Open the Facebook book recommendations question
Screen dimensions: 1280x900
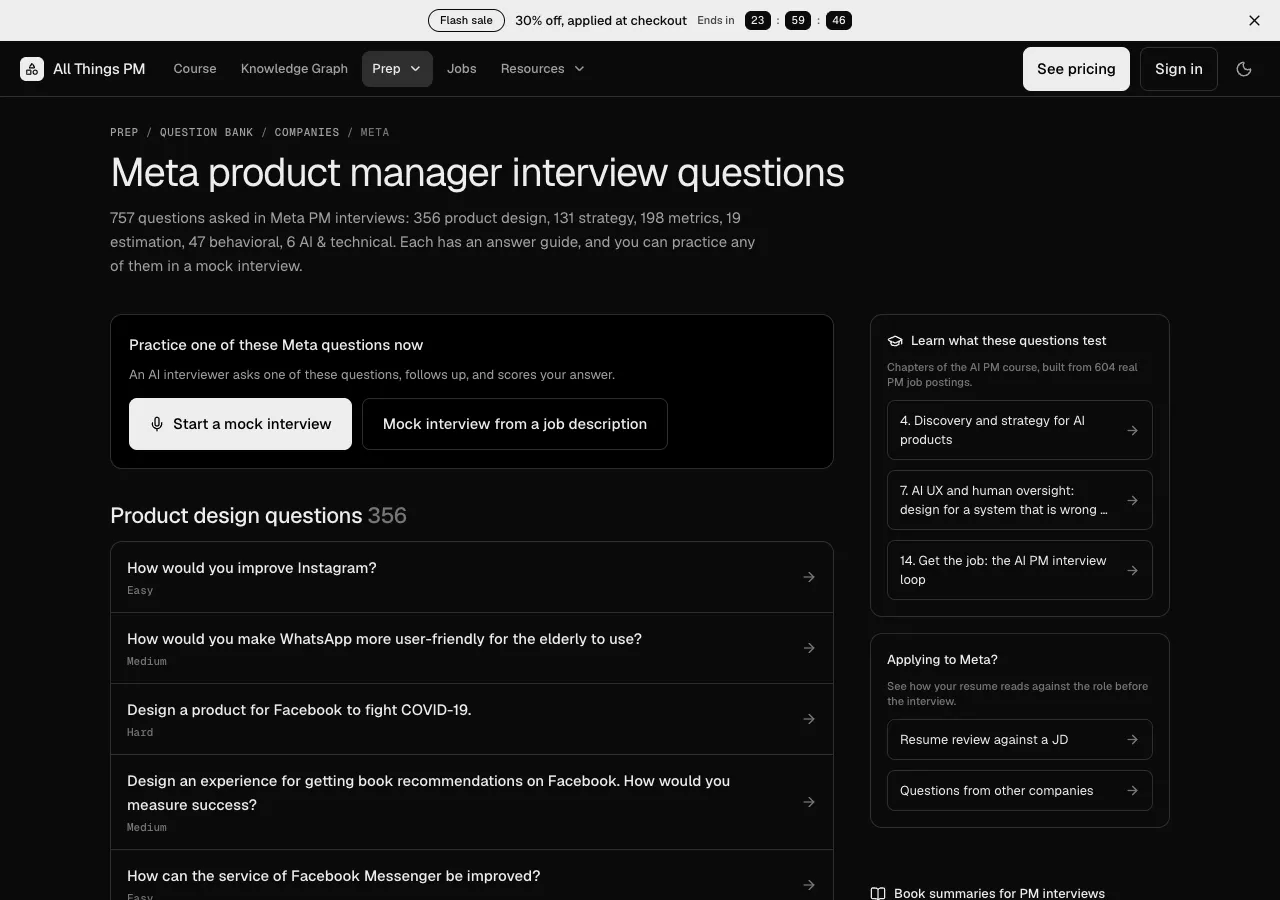pyautogui.click(x=472, y=802)
